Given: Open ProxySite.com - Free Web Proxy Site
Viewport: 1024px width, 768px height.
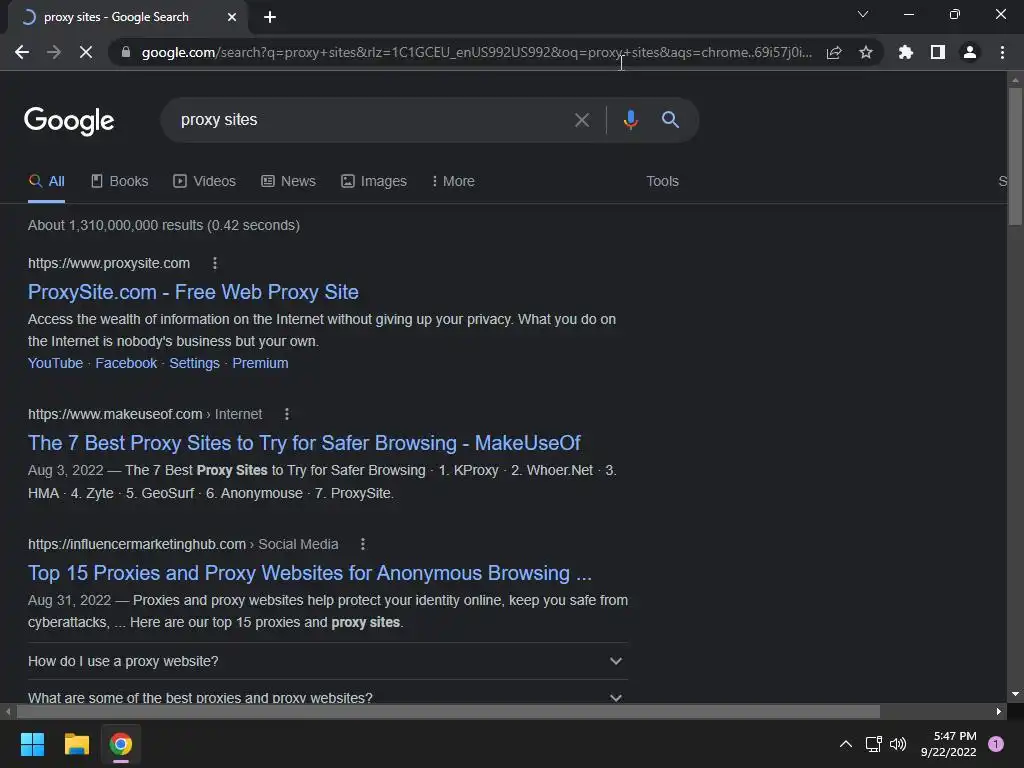Looking at the screenshot, I should [193, 292].
